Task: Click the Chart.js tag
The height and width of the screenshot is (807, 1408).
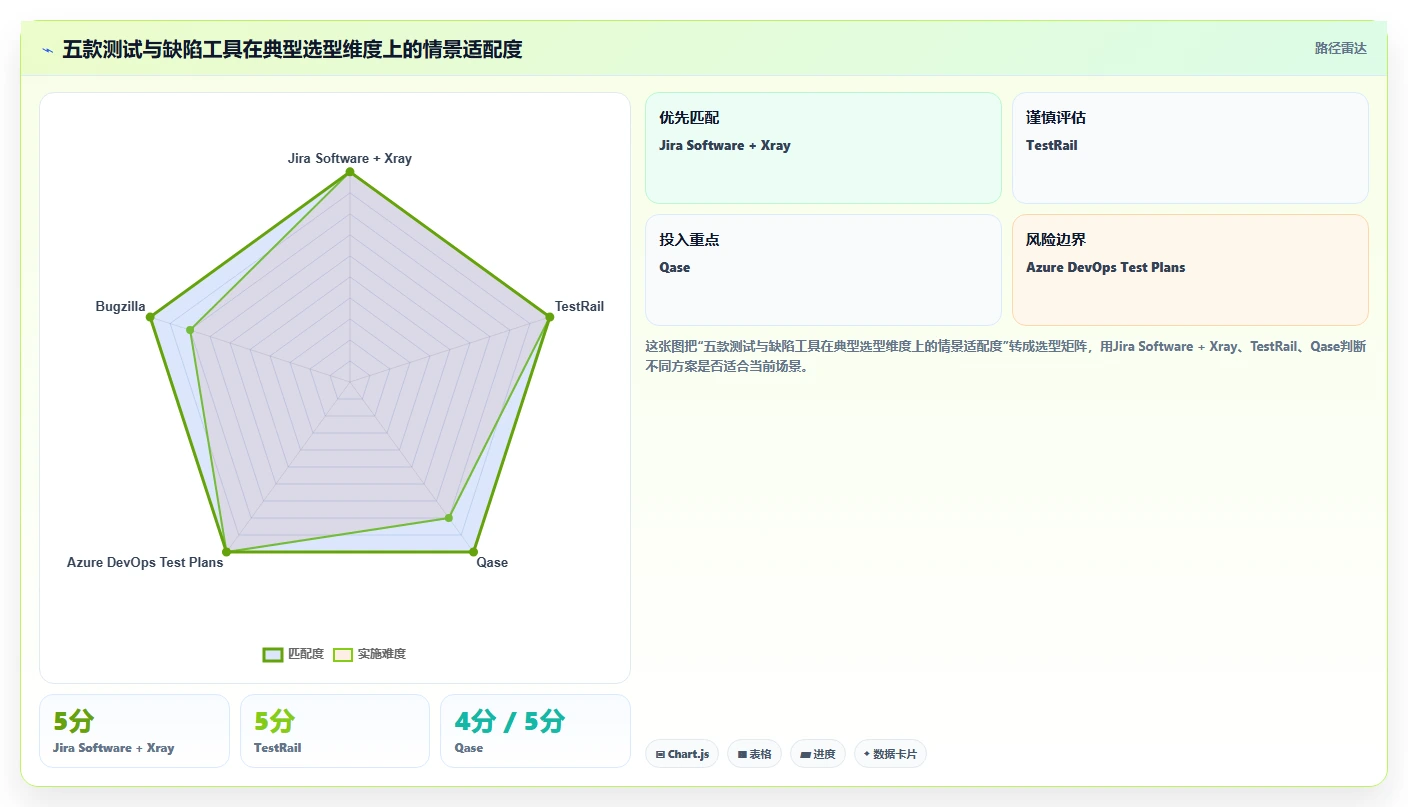Action: (x=682, y=754)
